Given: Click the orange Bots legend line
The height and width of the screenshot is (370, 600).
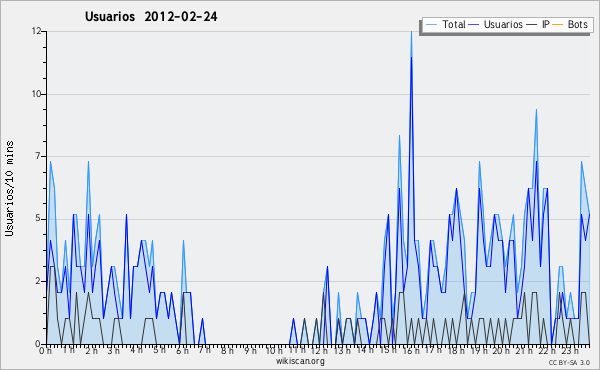Looking at the screenshot, I should point(558,25).
